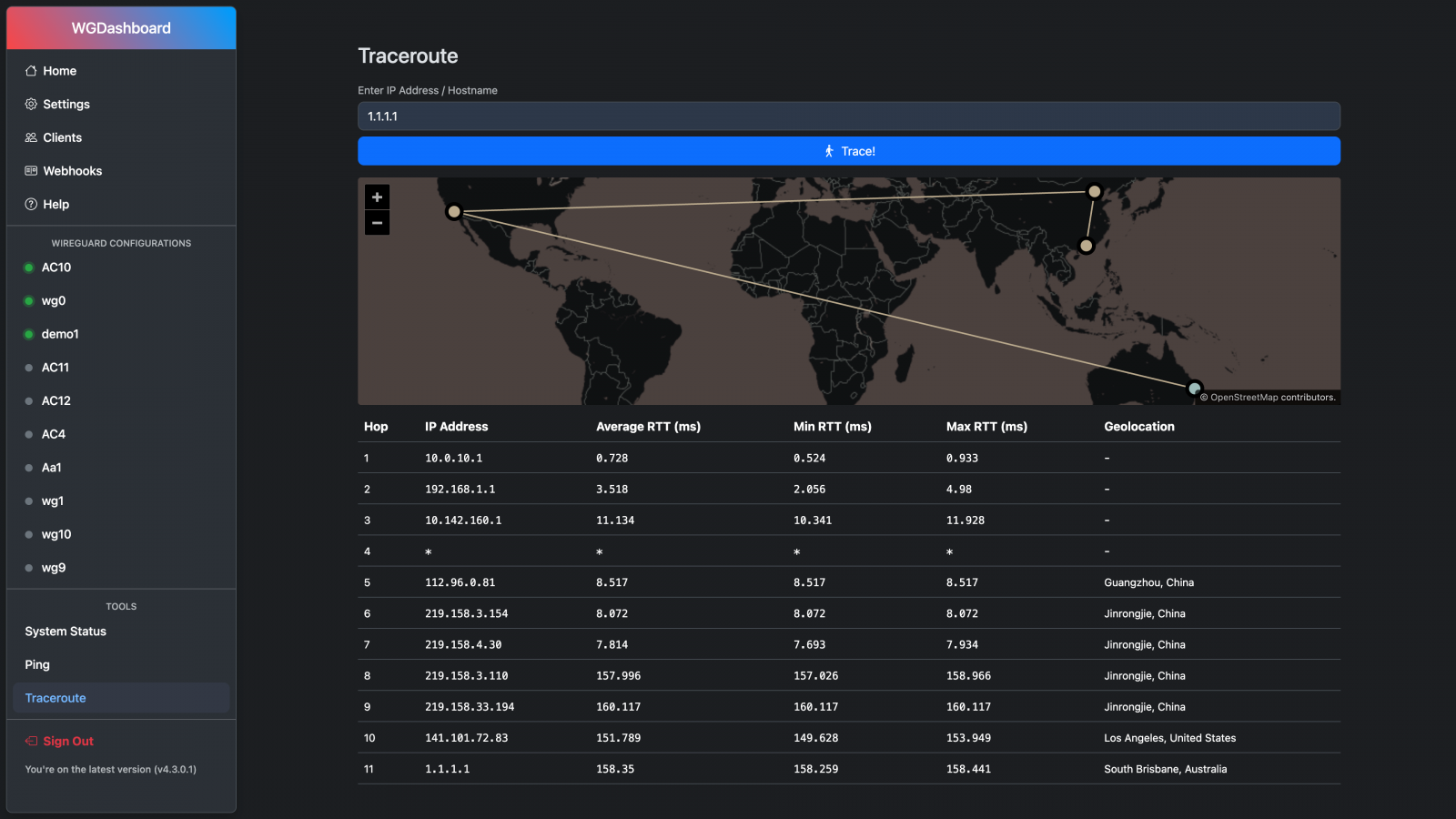Click the IP address hostname input field
The image size is (1456, 819).
click(848, 116)
